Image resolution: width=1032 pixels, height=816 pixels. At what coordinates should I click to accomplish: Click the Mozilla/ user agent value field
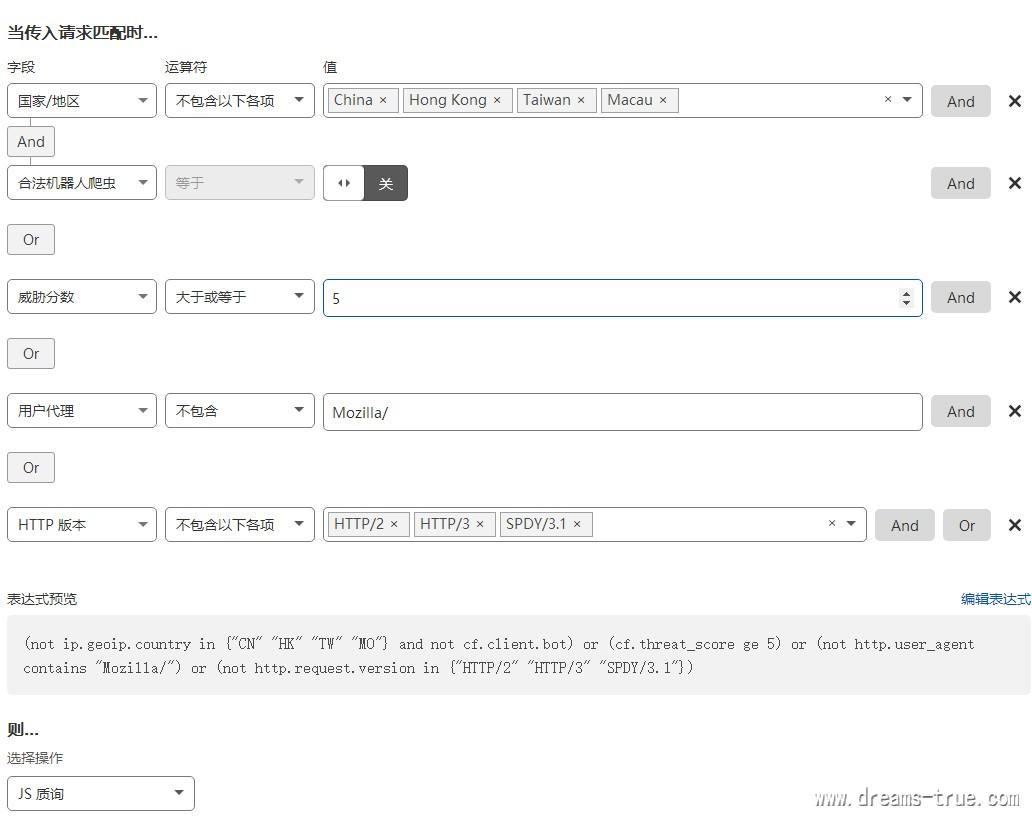(622, 412)
